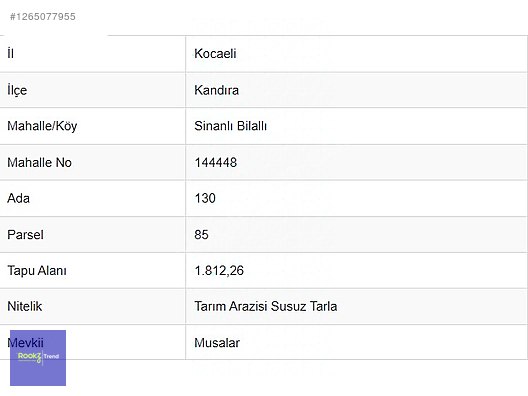Screen dimensions: 528x396
Task: Click the Kocaeli province value
Action: [215, 54]
